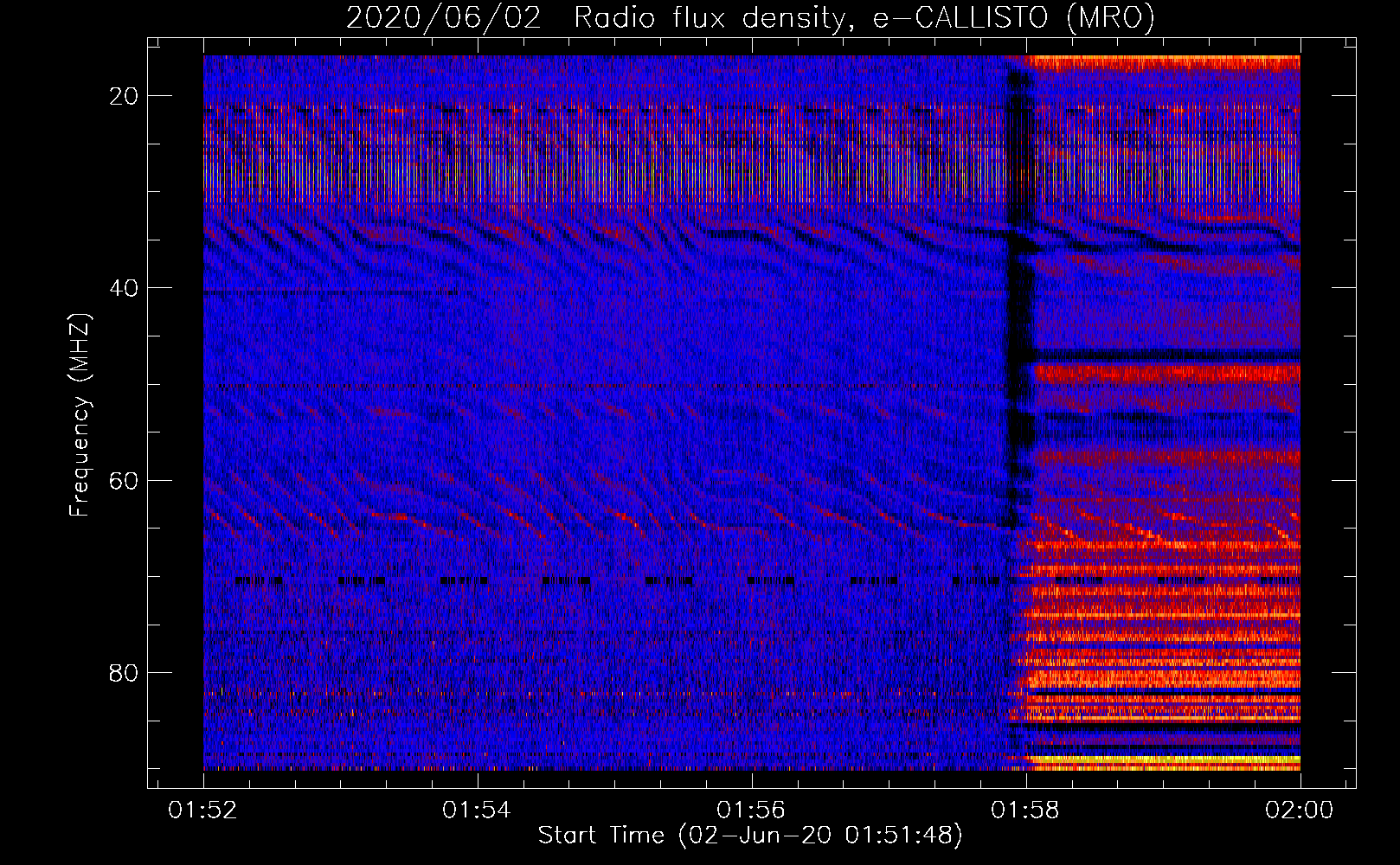Click the 01:52 time tick label
Viewport: 1400px width, 865px height.
(203, 811)
